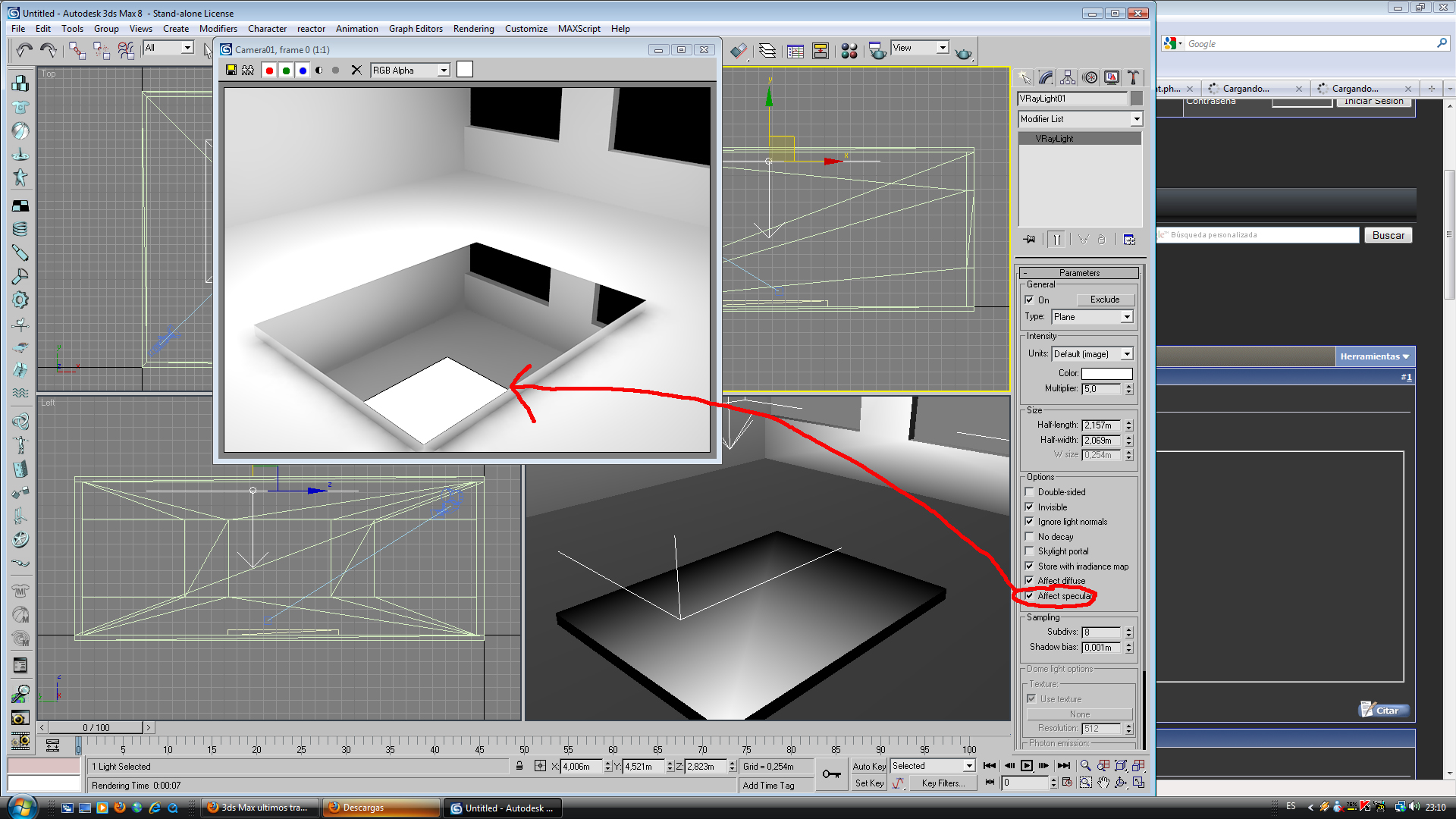This screenshot has width=1456, height=819.
Task: Click the save bitmap icon in render window
Action: click(x=231, y=71)
